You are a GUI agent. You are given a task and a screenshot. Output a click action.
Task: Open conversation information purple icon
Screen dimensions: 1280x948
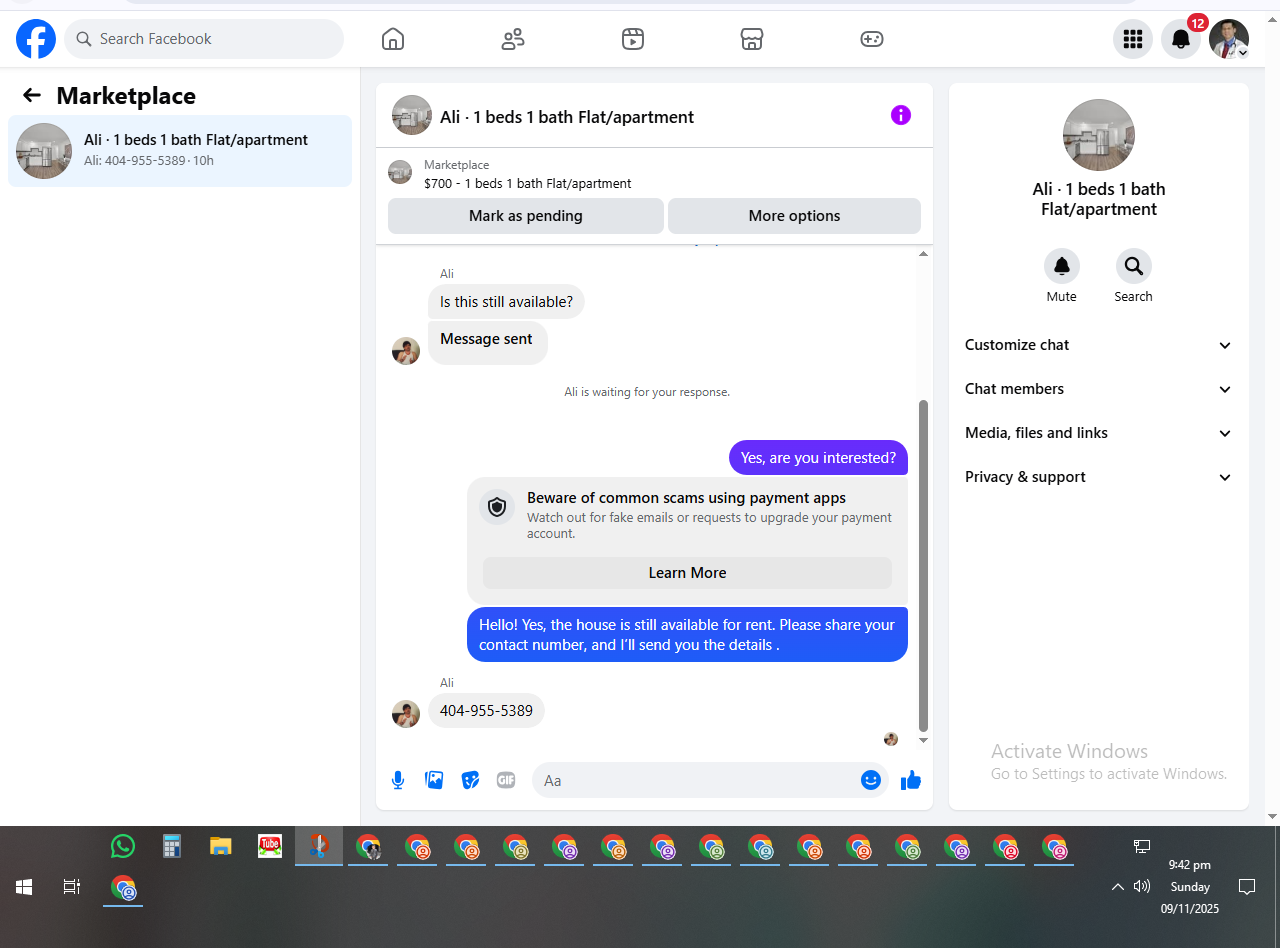click(901, 115)
